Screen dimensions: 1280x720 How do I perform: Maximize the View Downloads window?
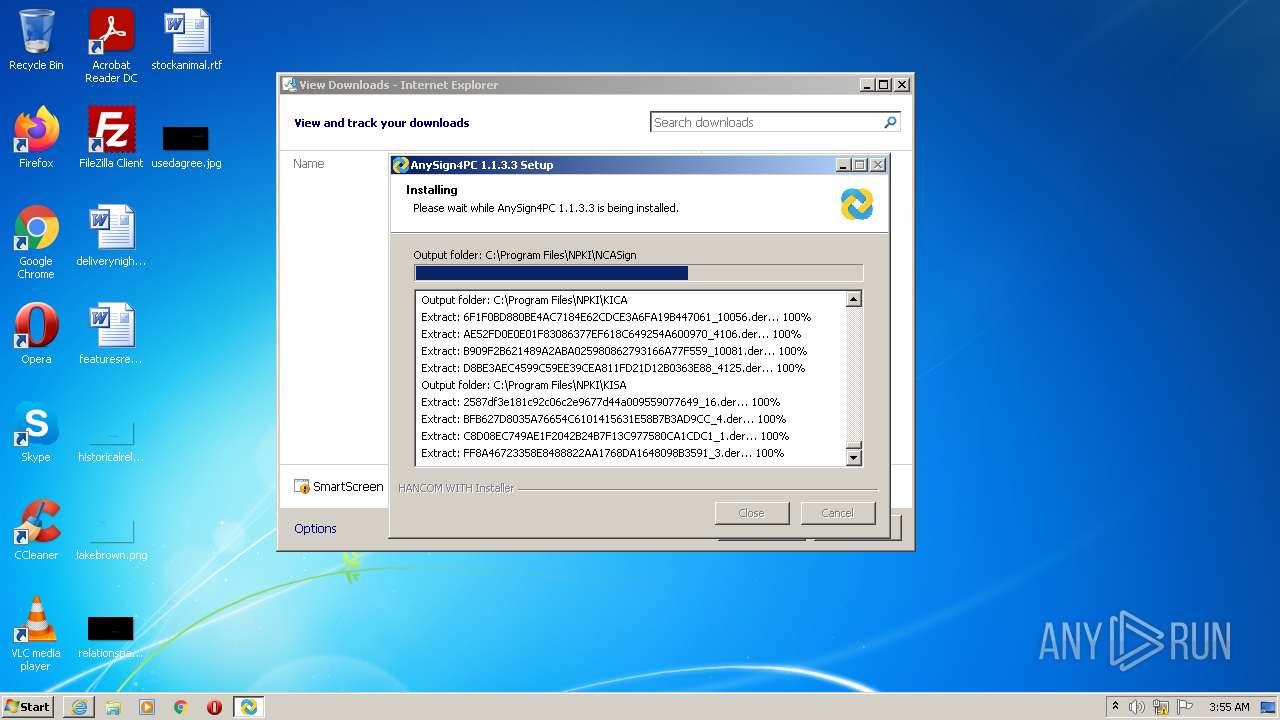883,85
